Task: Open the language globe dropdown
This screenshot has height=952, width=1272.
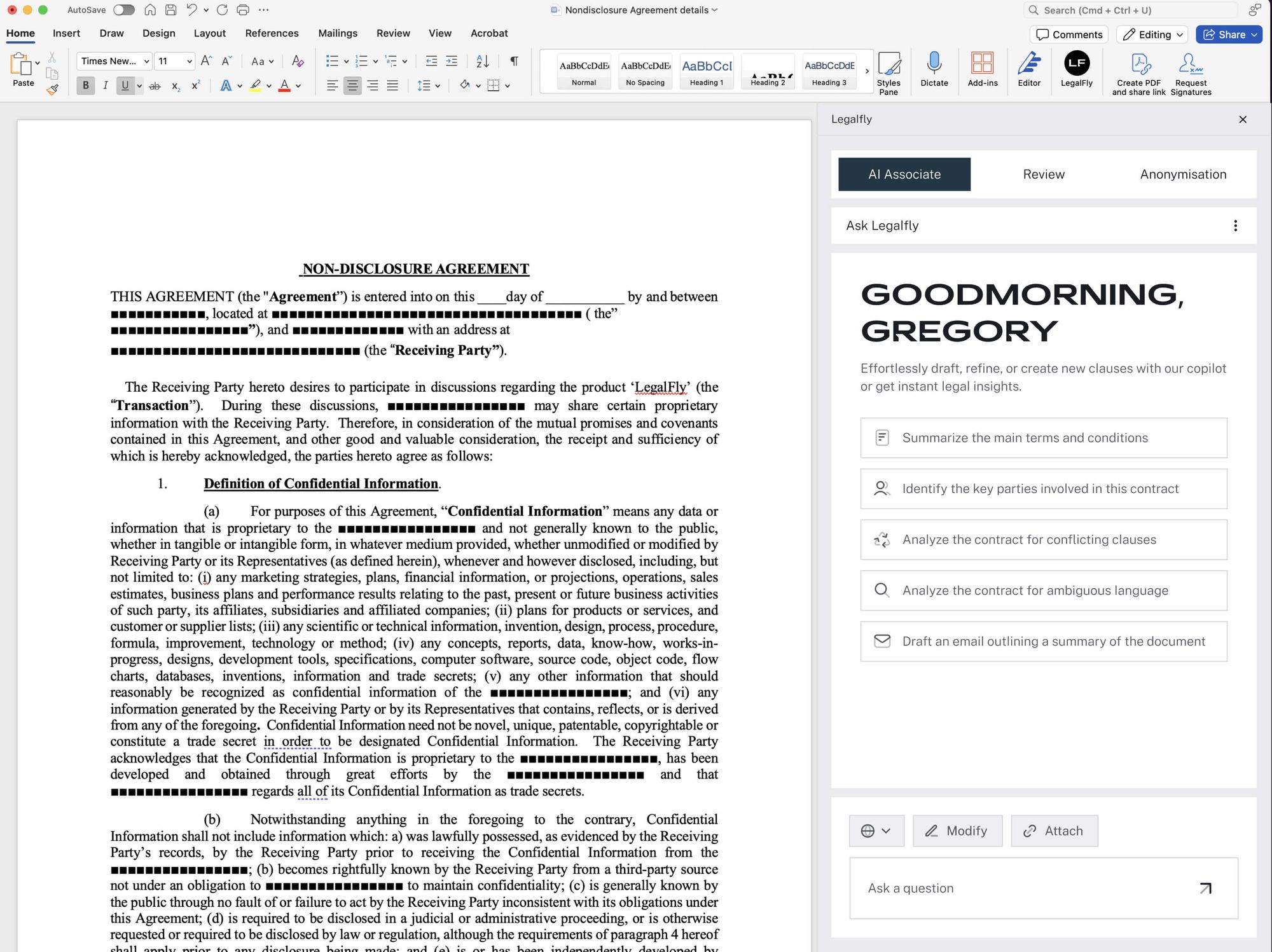Action: point(876,831)
